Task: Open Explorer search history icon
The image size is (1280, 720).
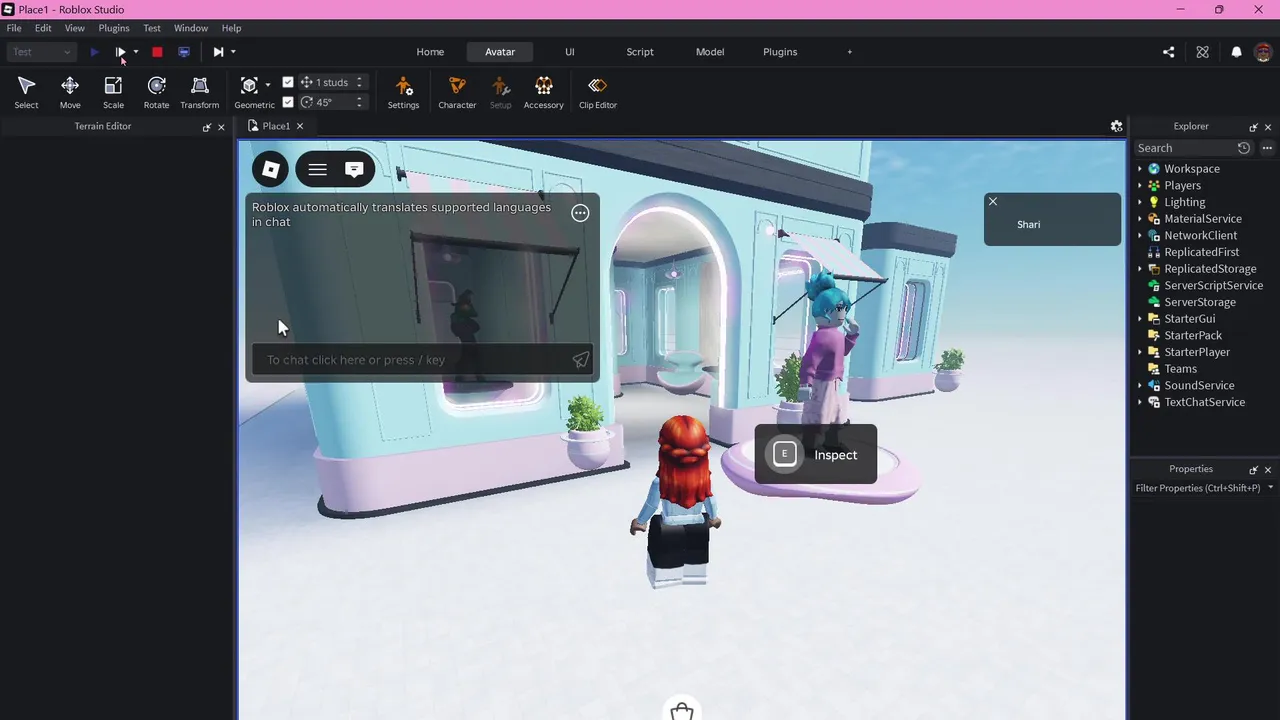Action: [1244, 148]
